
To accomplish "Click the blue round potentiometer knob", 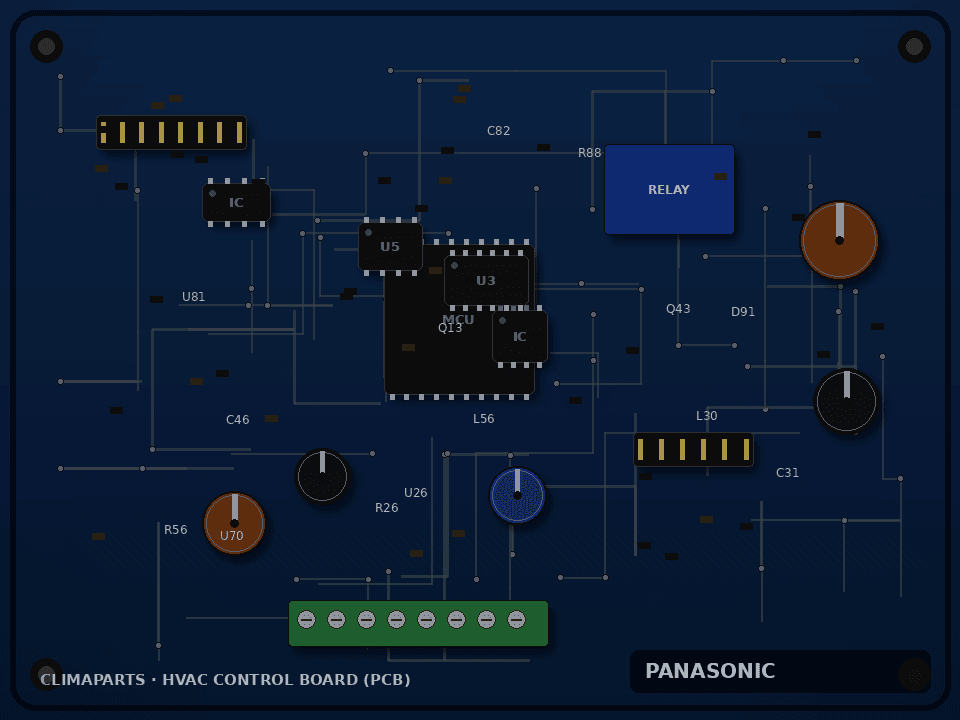I will coord(517,495).
